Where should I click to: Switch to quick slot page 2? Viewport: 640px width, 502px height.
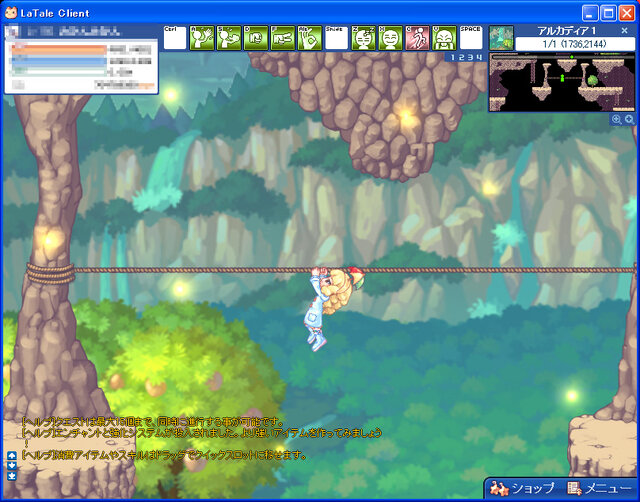pos(461,58)
